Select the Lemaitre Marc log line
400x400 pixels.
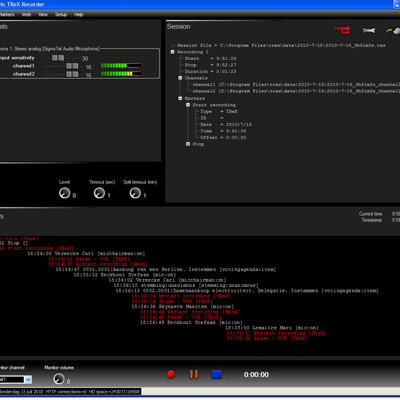tap(272, 328)
